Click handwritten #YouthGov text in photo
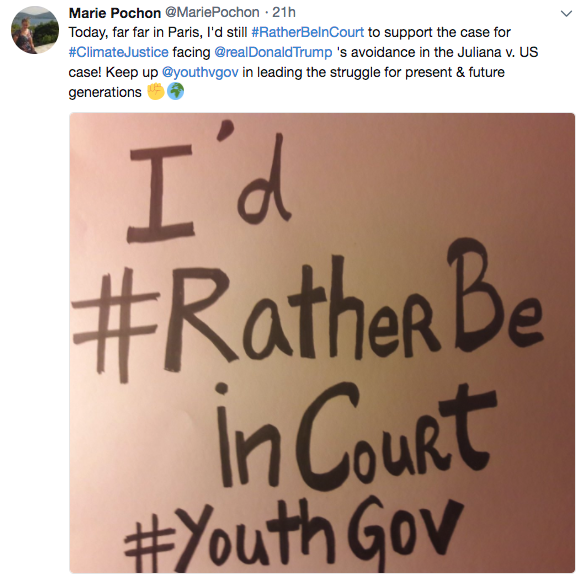This screenshot has height=580, width=584. point(294,535)
